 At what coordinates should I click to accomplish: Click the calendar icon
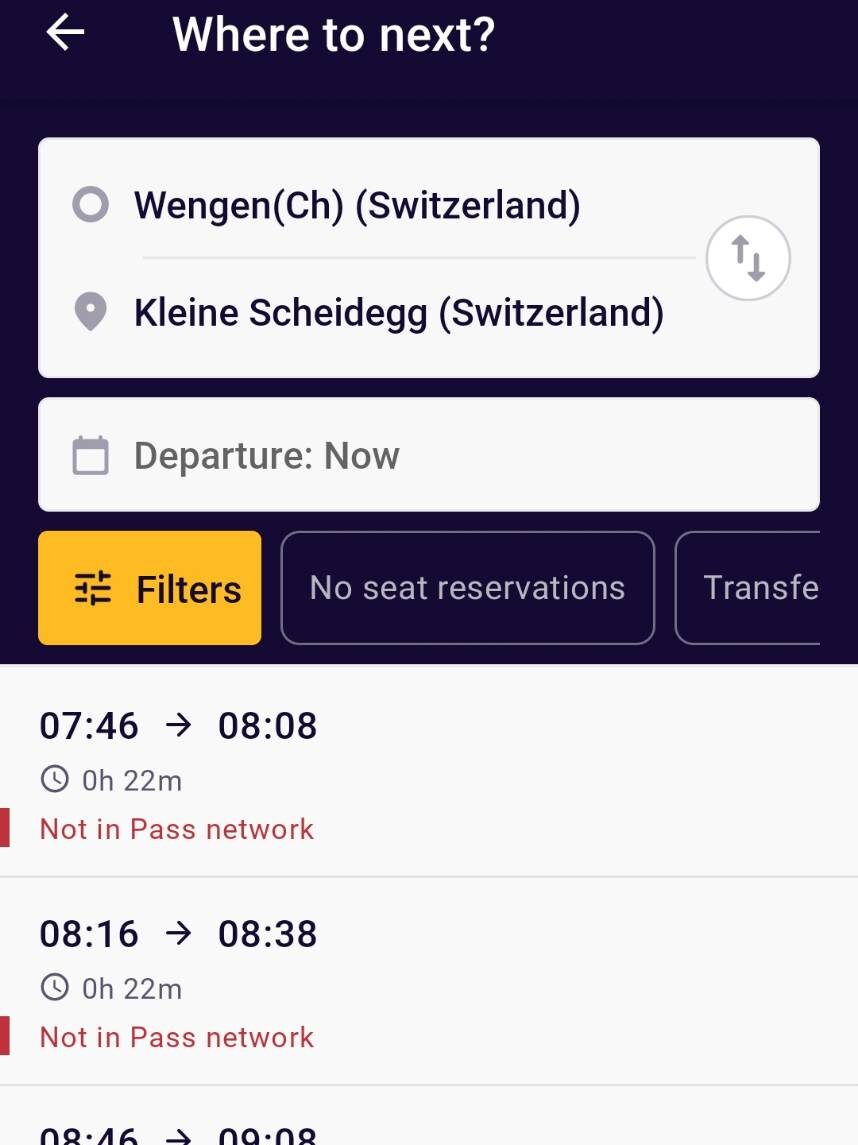[90, 456]
